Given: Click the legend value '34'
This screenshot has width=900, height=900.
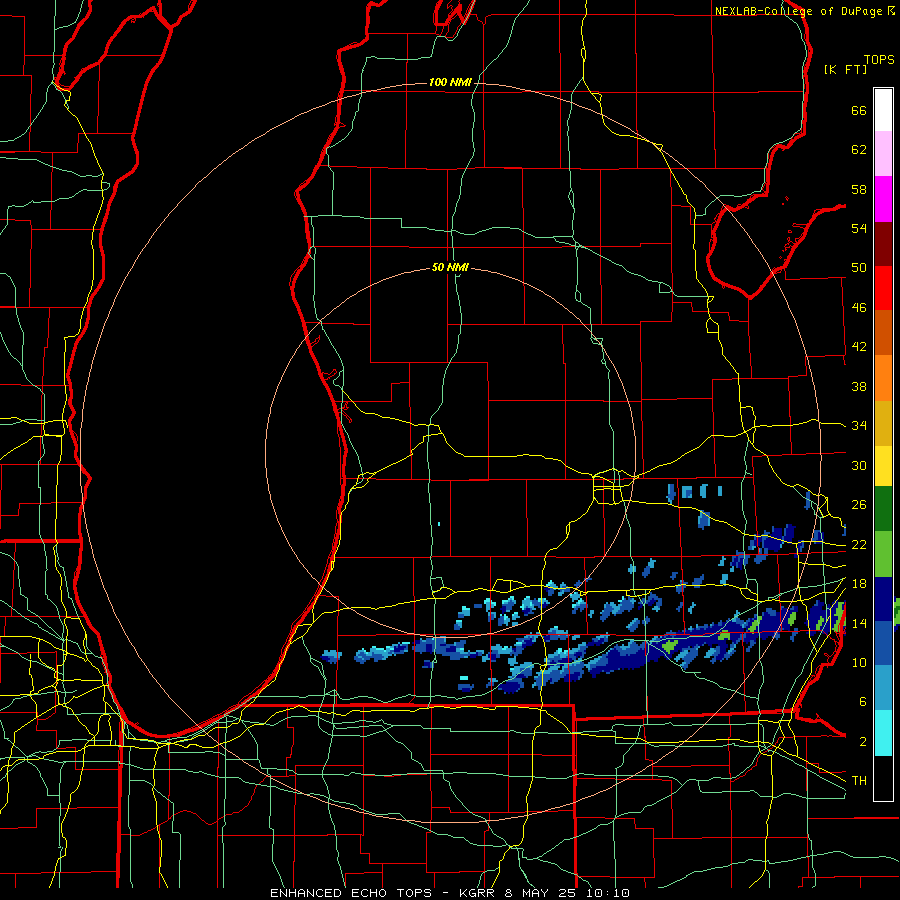Looking at the screenshot, I should coord(859,426).
